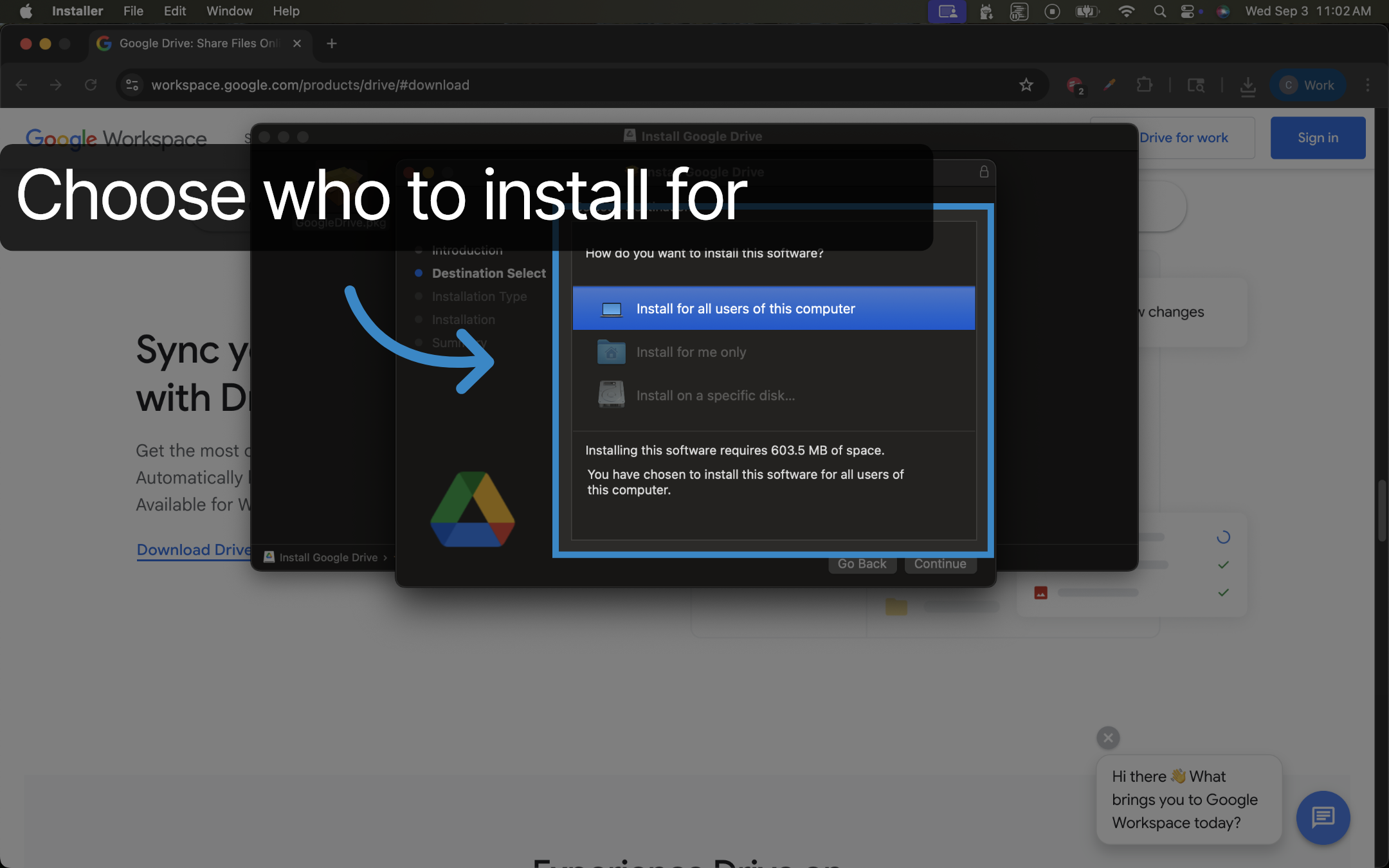The width and height of the screenshot is (1389, 868).
Task: Click the Download Drive link on webpage
Action: tap(194, 550)
